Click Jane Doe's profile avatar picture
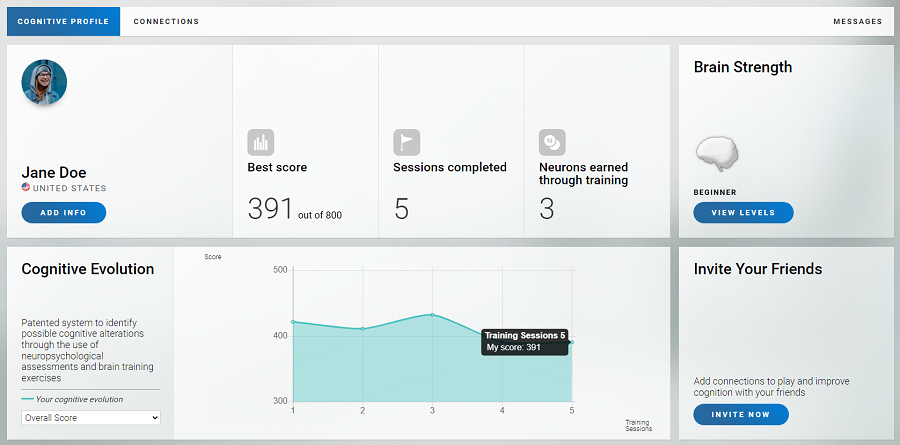 tap(44, 83)
